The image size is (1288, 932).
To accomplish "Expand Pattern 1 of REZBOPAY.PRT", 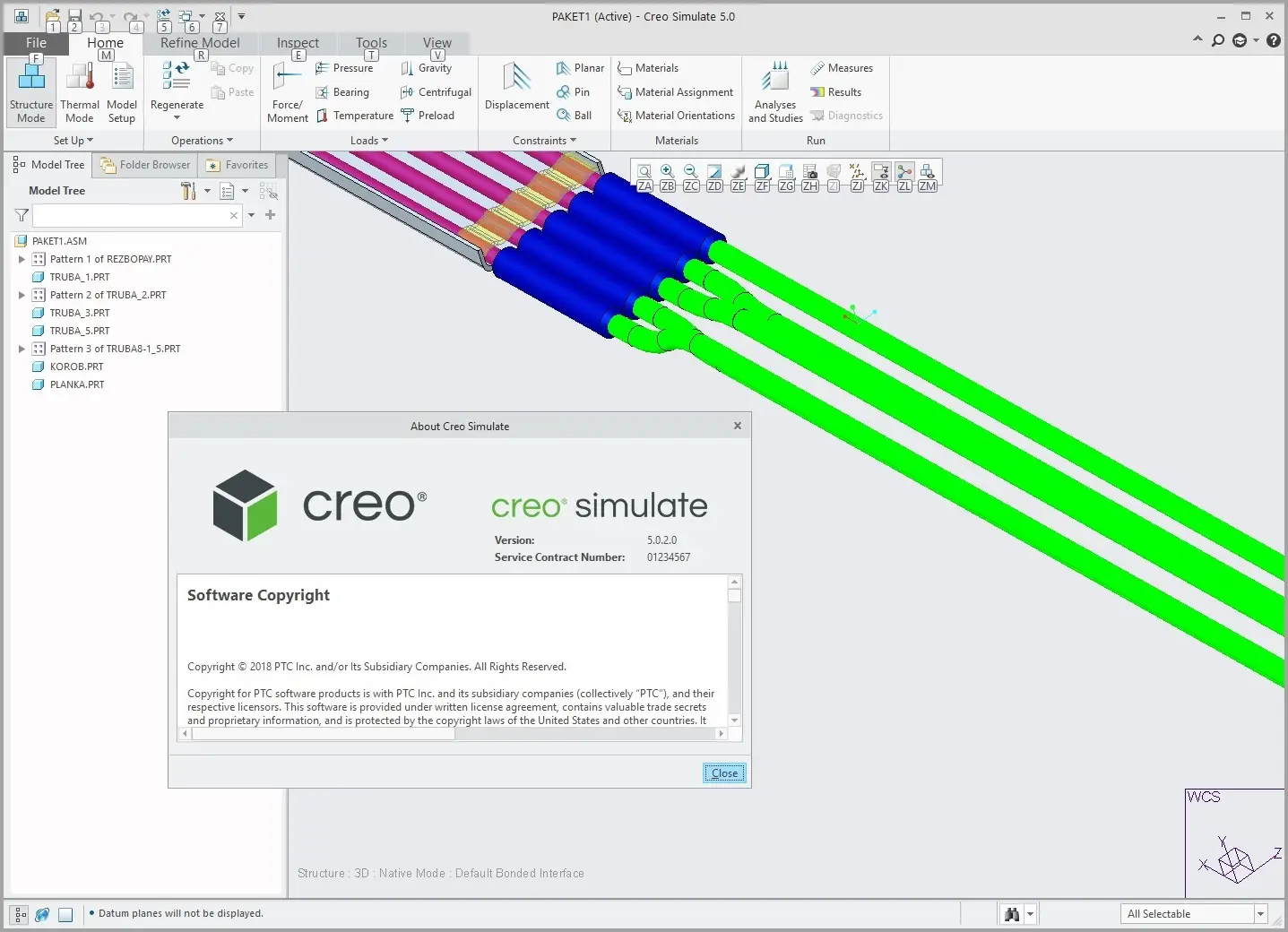I will click(22, 259).
